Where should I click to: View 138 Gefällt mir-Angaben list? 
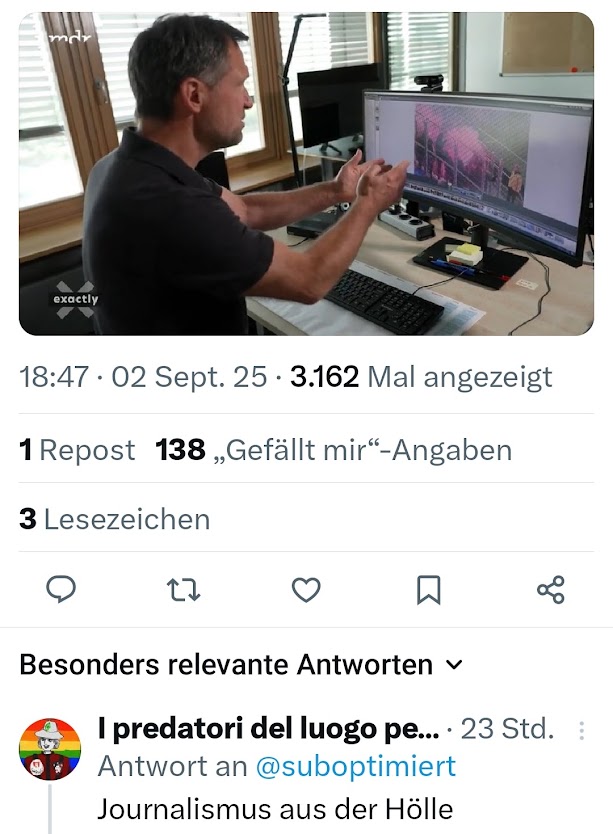(334, 449)
